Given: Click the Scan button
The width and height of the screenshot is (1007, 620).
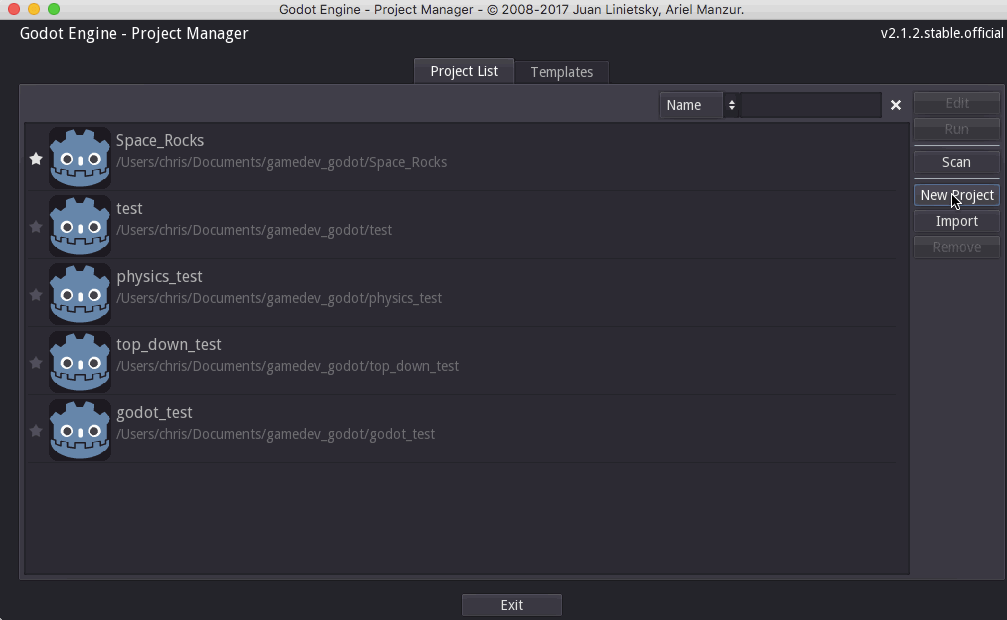Looking at the screenshot, I should [956, 162].
